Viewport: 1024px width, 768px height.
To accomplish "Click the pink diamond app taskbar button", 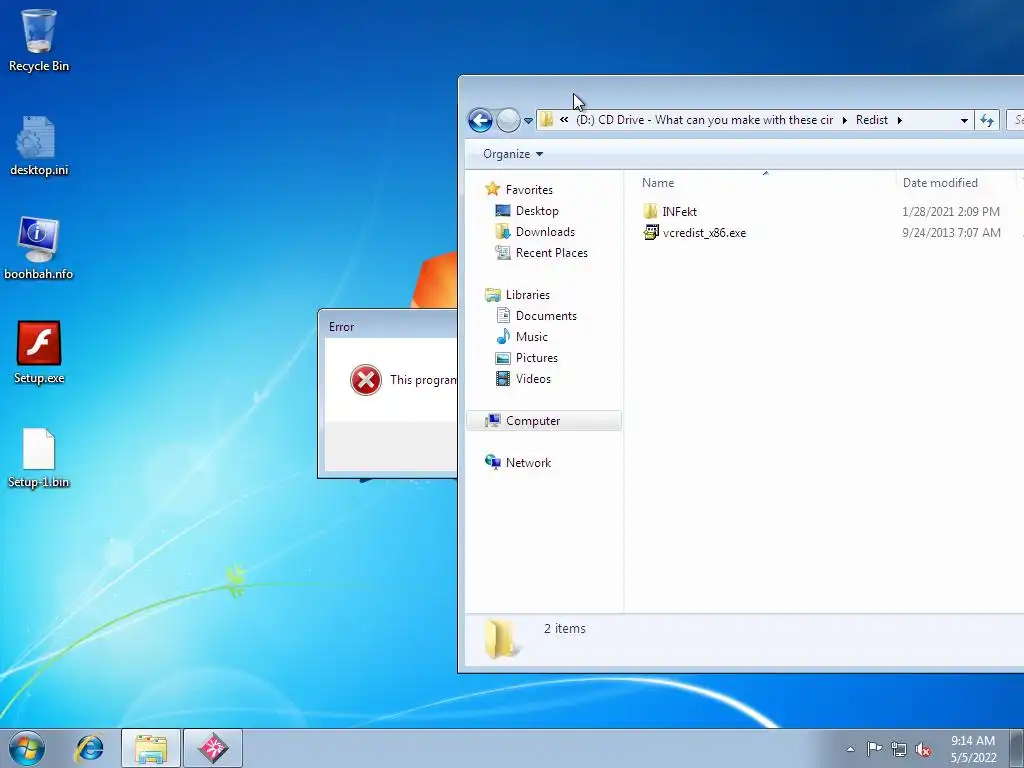I will click(x=213, y=748).
